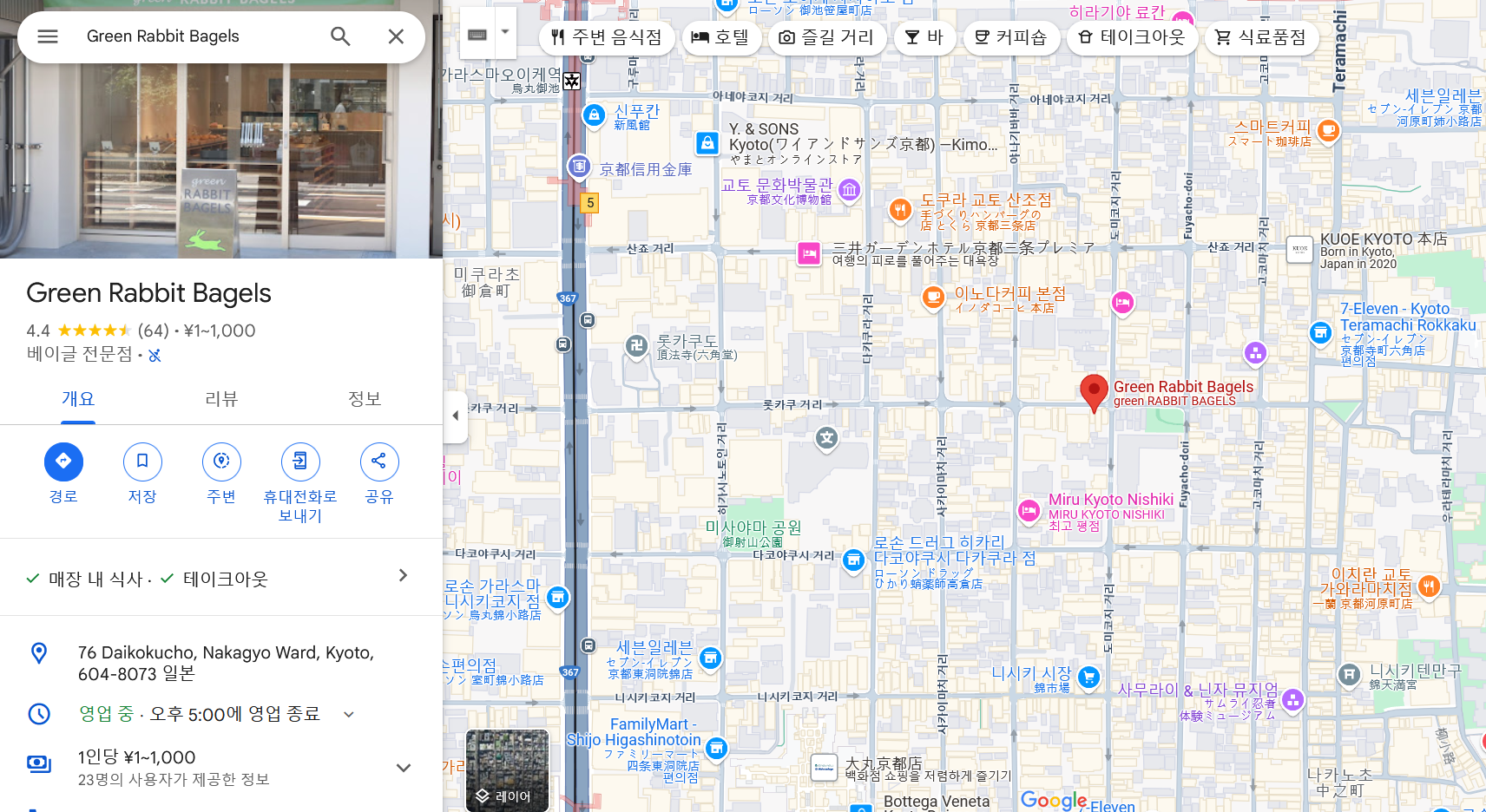The height and width of the screenshot is (812, 1486).
Task: Open the hamburger menu in search bar
Action: (48, 36)
